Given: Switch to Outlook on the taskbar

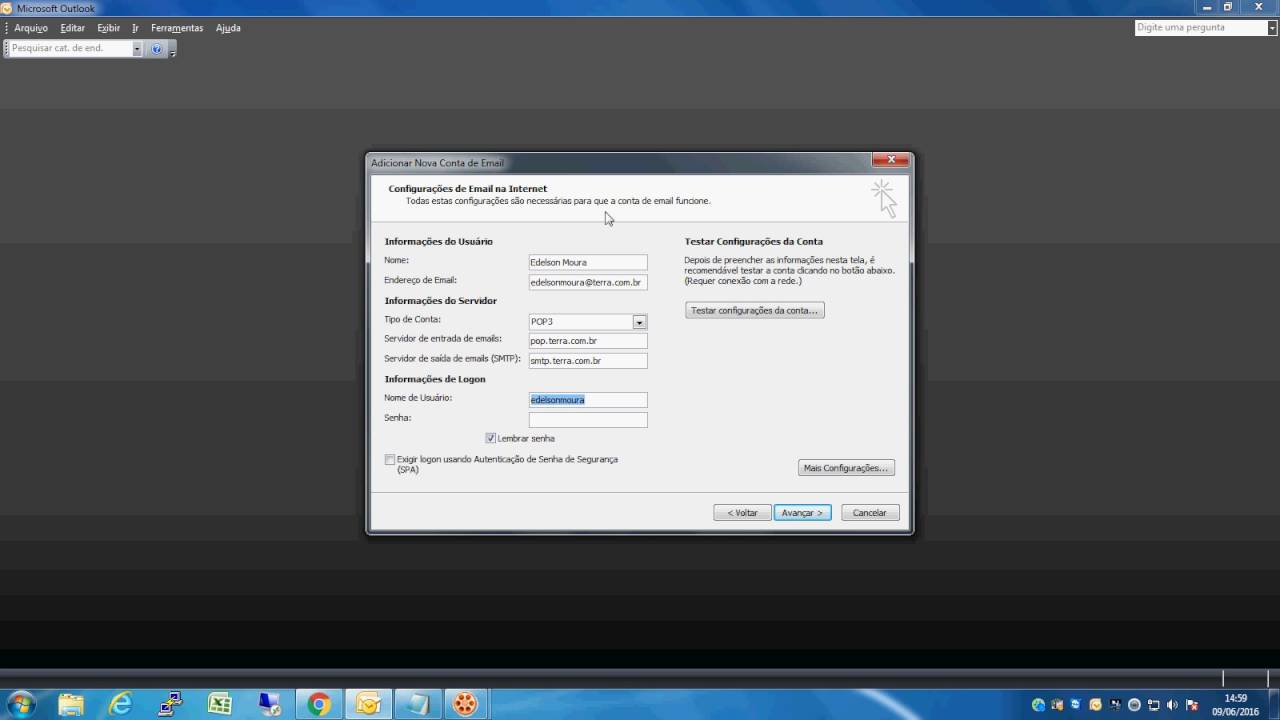Looking at the screenshot, I should (x=368, y=704).
